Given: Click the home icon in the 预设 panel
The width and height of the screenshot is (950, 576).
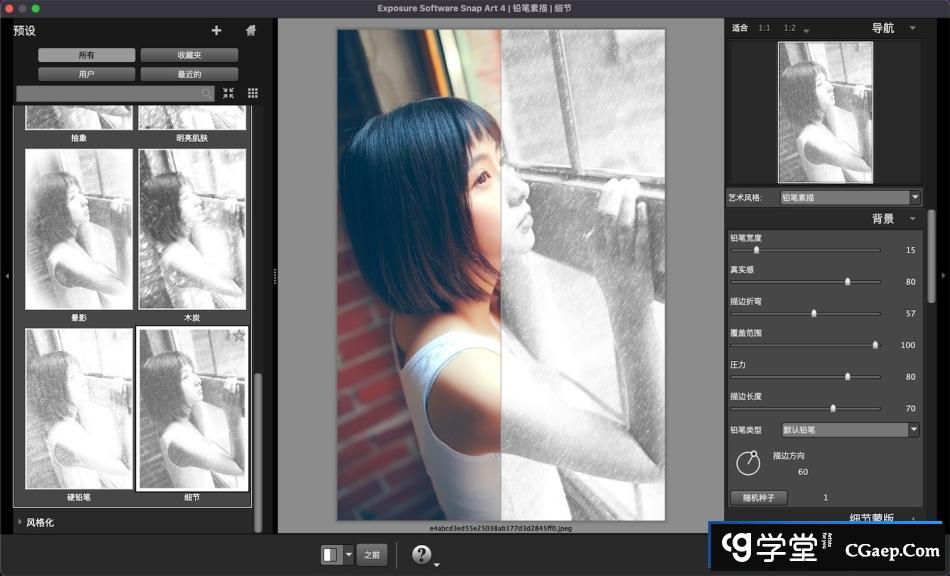Looking at the screenshot, I should 250,31.
